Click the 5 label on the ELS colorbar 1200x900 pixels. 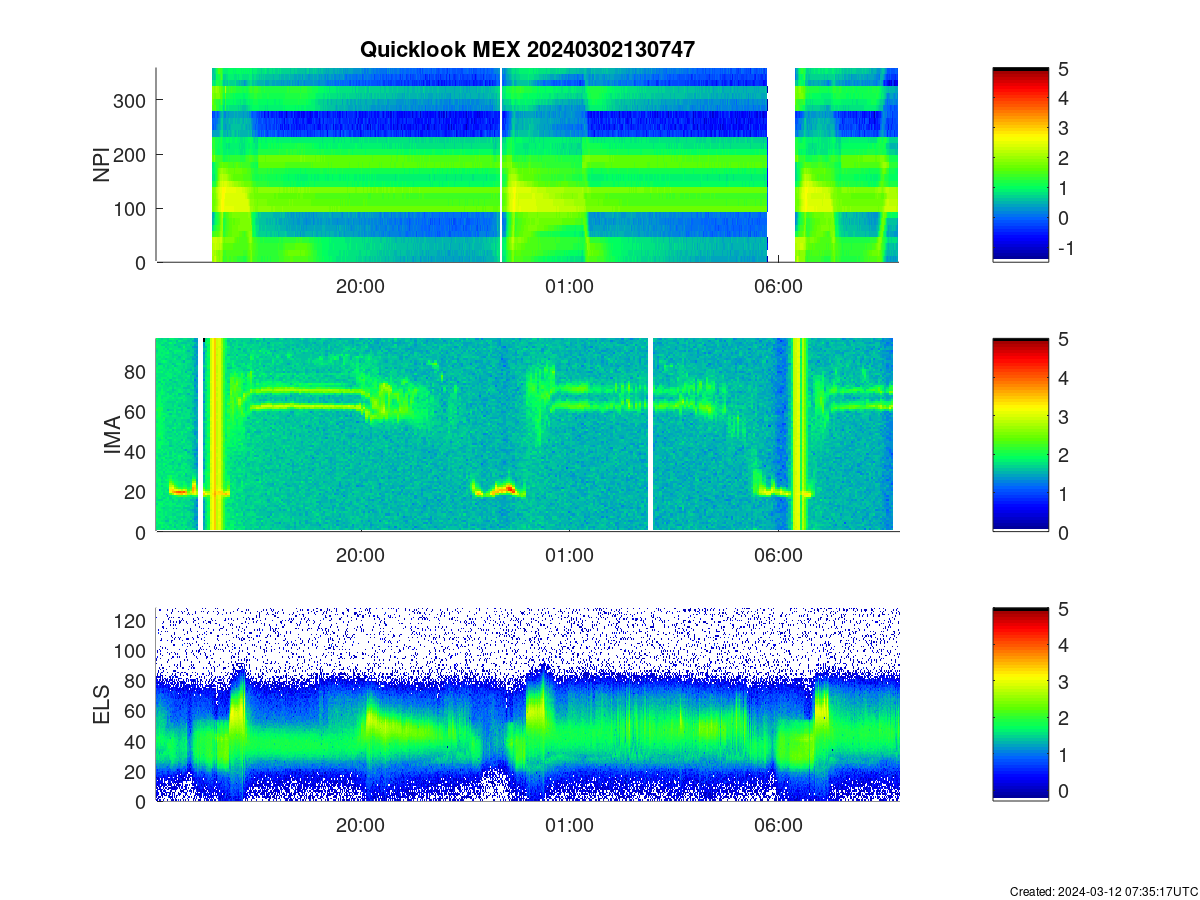1063,609
